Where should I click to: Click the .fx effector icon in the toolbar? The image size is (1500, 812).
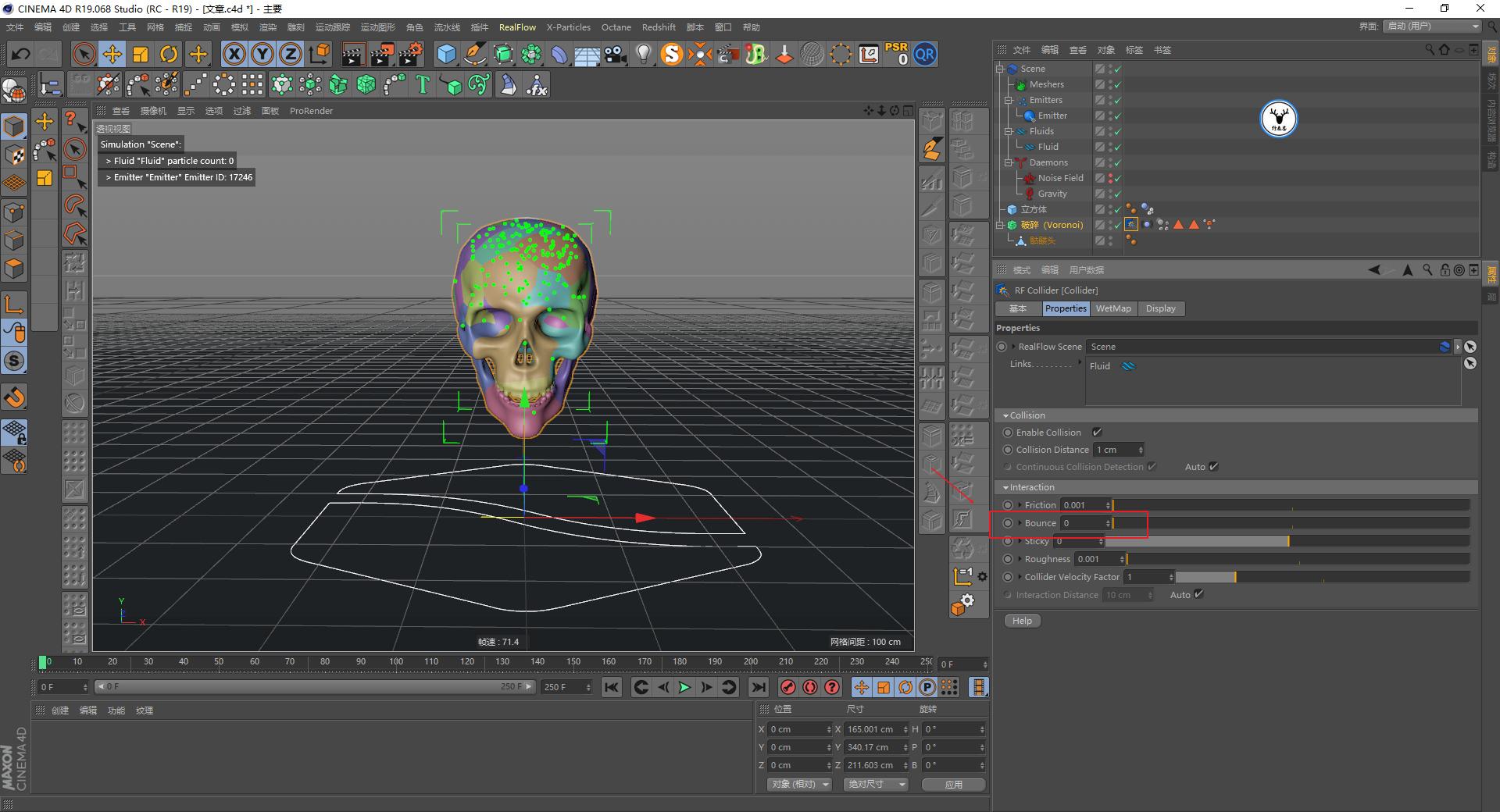(x=537, y=84)
